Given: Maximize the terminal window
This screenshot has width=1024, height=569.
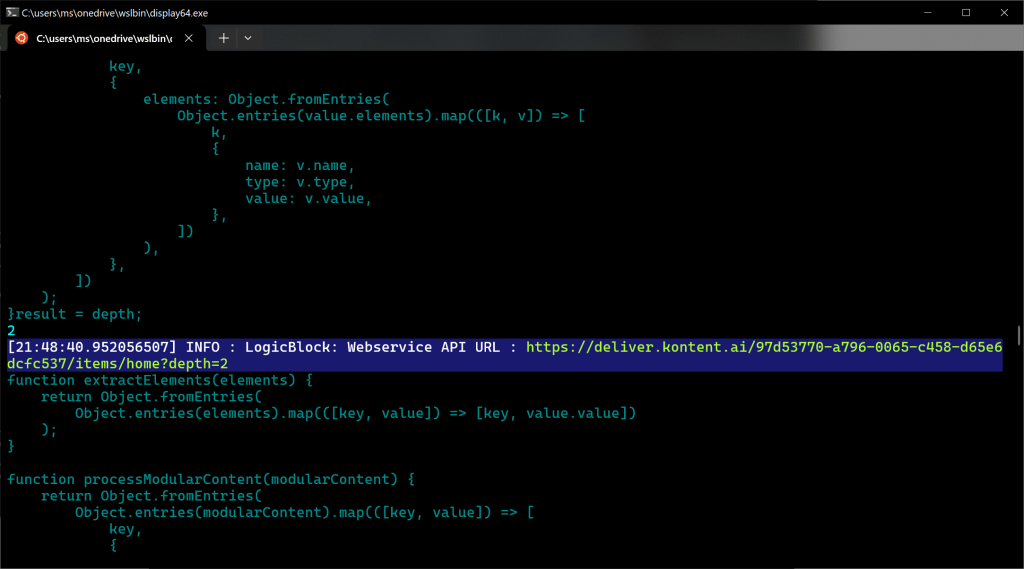Looking at the screenshot, I should (x=966, y=12).
